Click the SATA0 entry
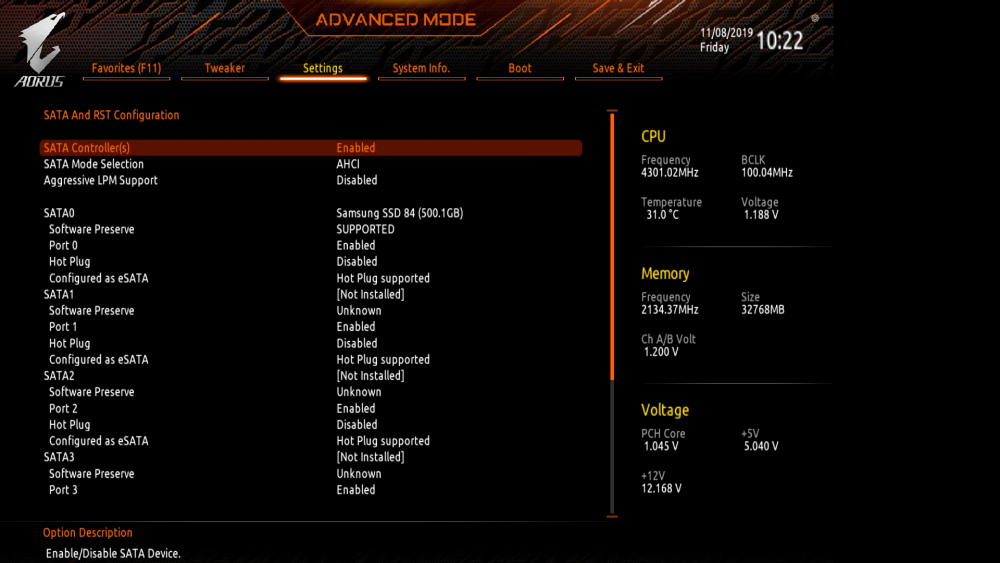1000x563 pixels. point(59,213)
